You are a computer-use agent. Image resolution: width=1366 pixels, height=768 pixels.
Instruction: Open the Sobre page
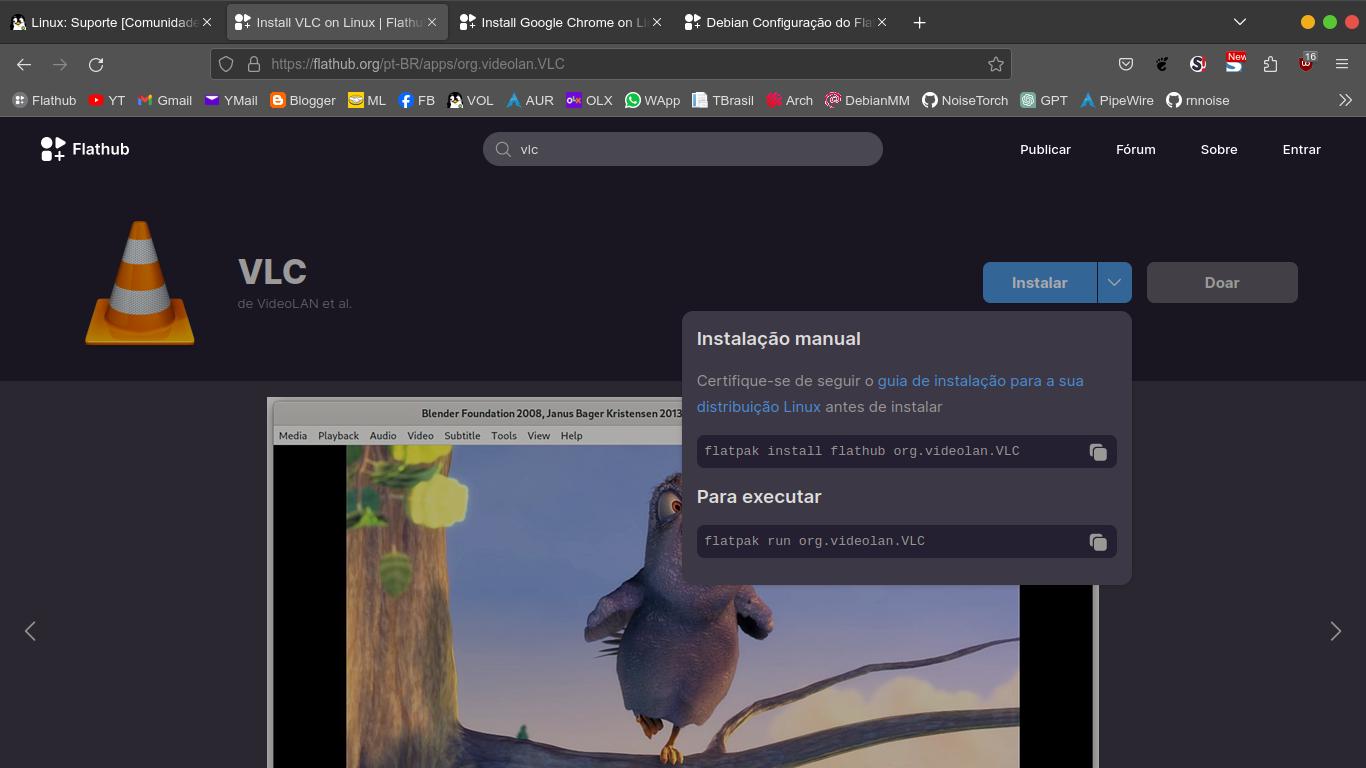point(1219,149)
